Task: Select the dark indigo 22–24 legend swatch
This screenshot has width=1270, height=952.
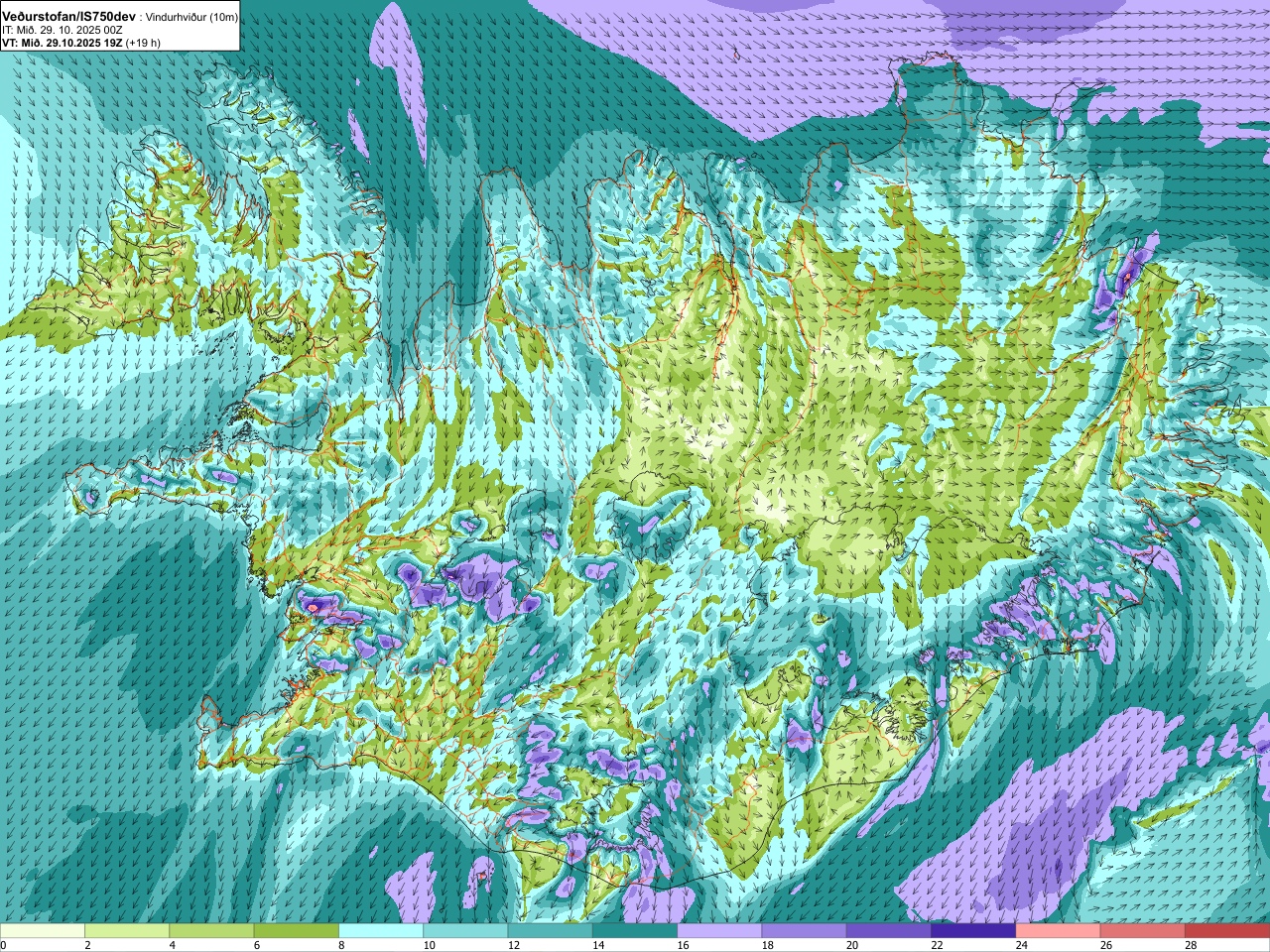Action: tap(973, 930)
